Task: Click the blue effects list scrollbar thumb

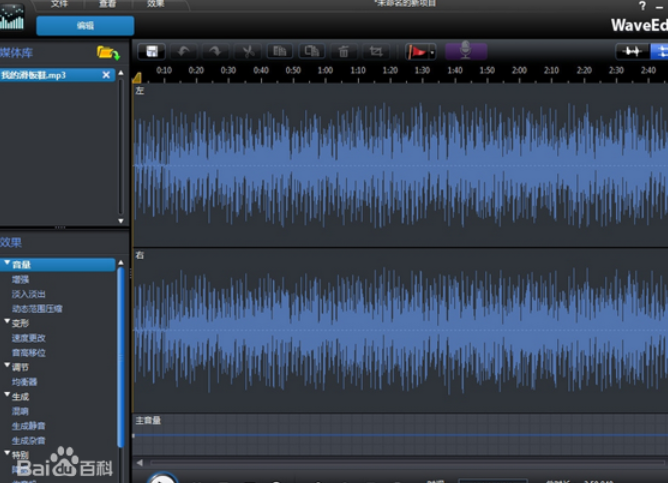Action: pyautogui.click(x=121, y=358)
